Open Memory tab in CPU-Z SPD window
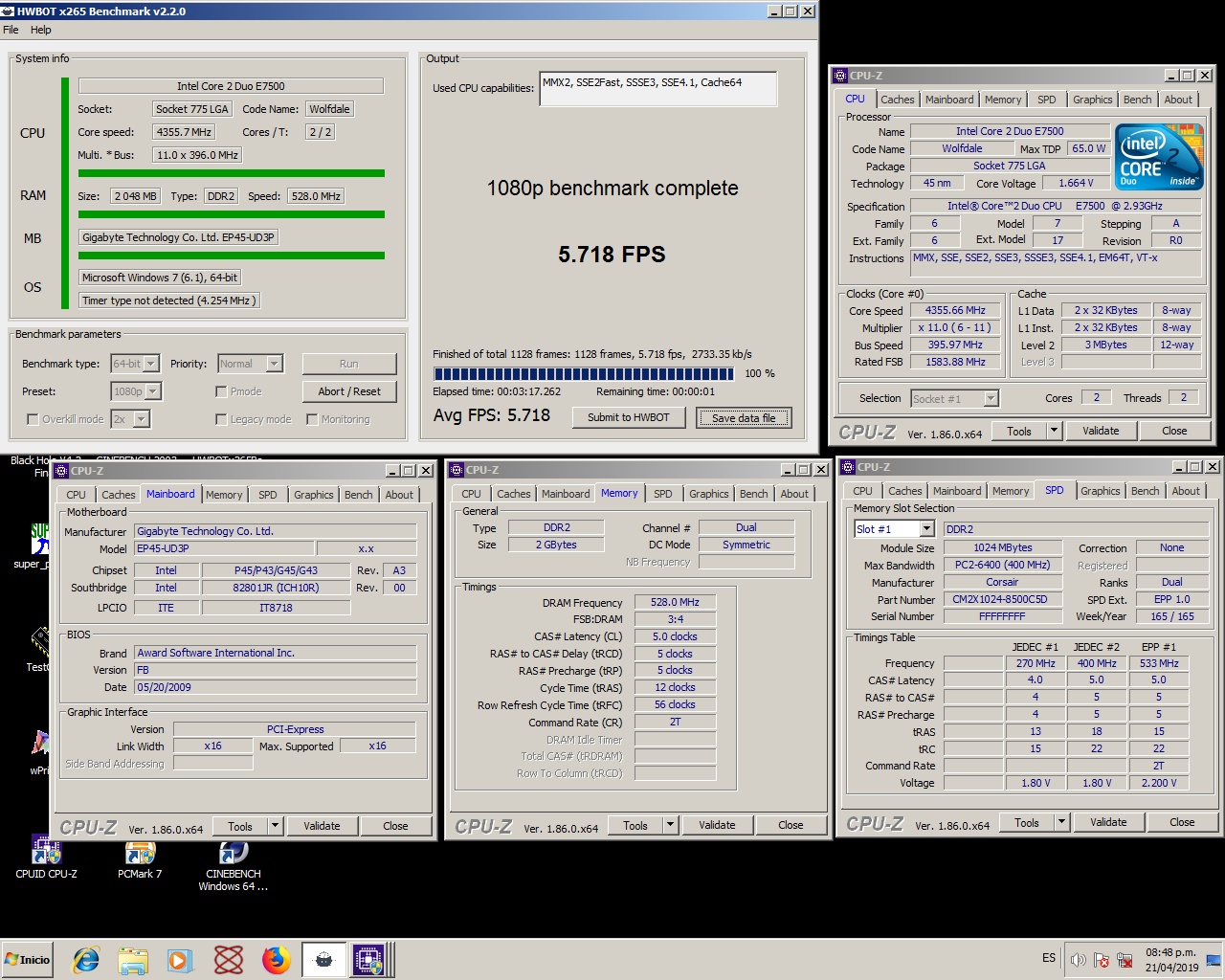This screenshot has width=1225, height=980. click(1011, 491)
